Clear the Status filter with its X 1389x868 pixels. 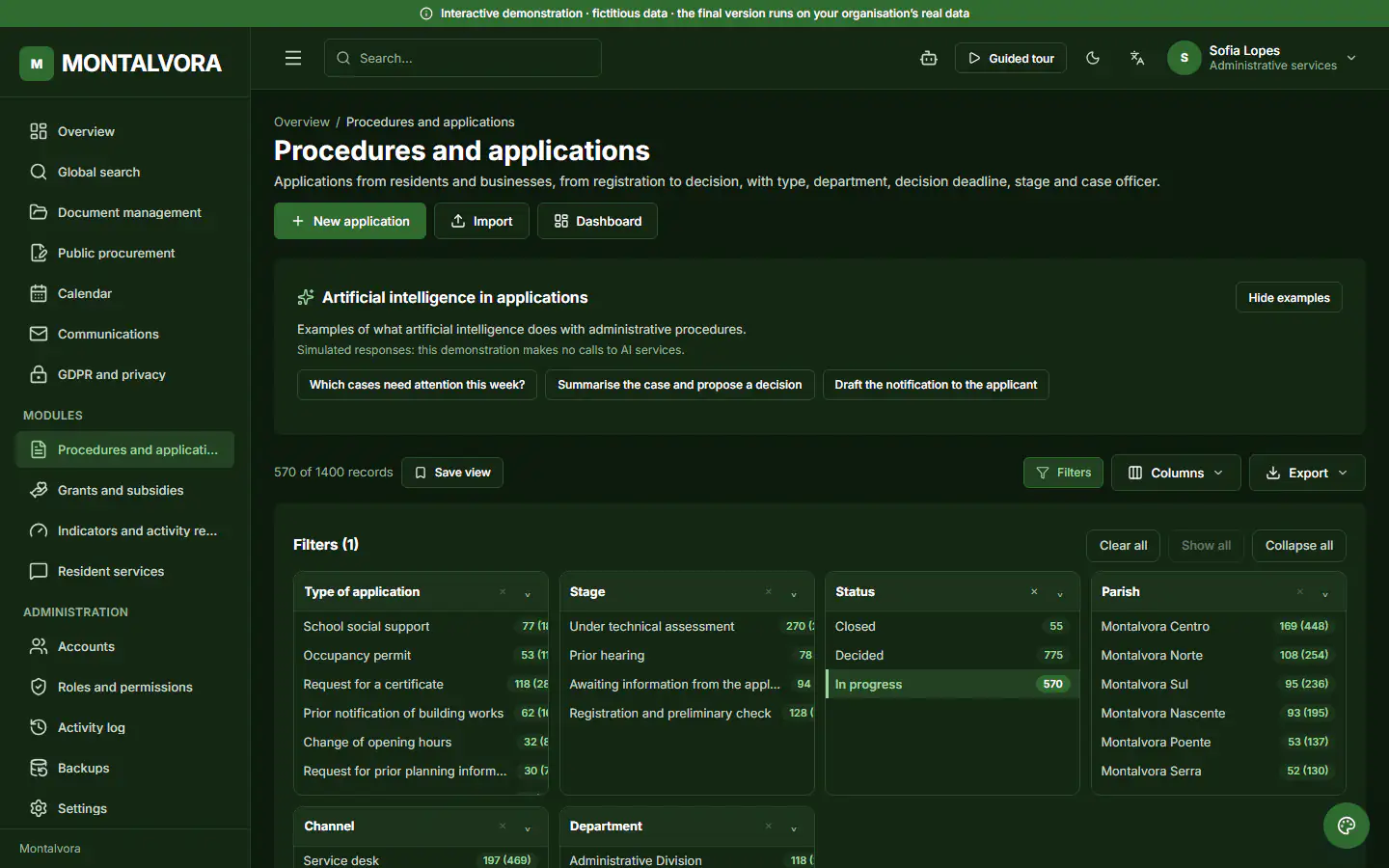1034,592
